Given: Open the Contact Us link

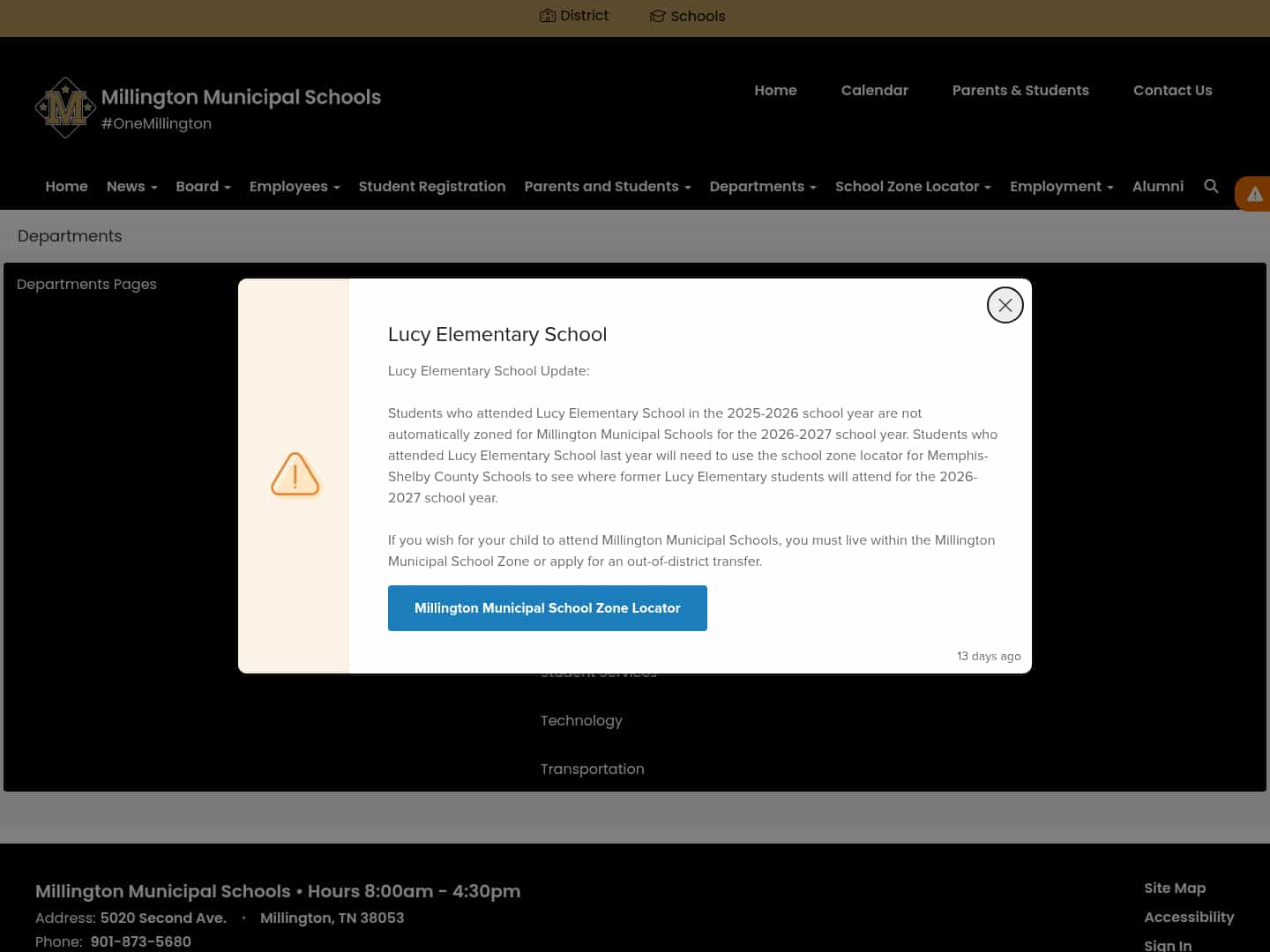Looking at the screenshot, I should click(x=1172, y=90).
